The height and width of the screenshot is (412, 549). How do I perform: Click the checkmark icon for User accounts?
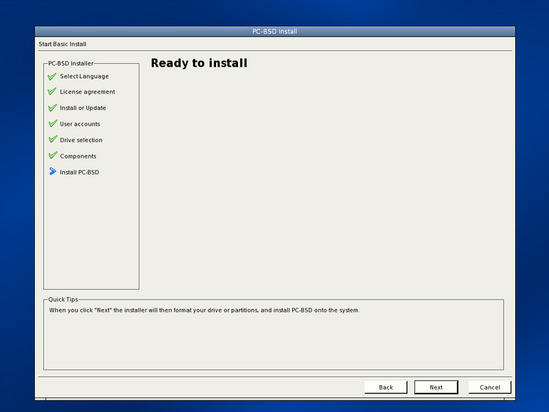52,124
